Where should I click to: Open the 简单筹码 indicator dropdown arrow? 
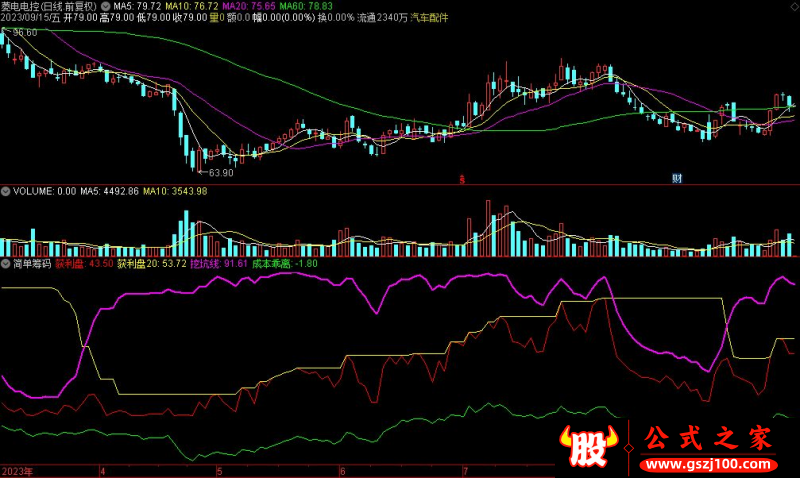[x=5, y=264]
